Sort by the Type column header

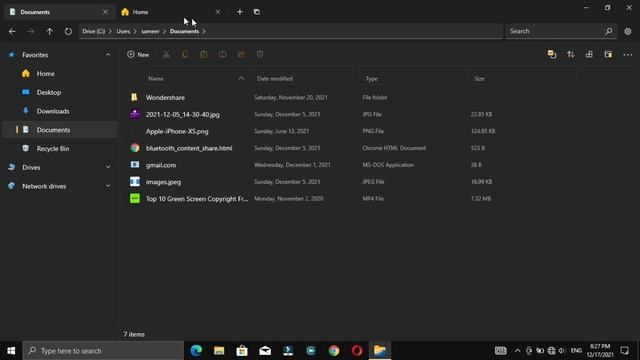pyautogui.click(x=371, y=78)
